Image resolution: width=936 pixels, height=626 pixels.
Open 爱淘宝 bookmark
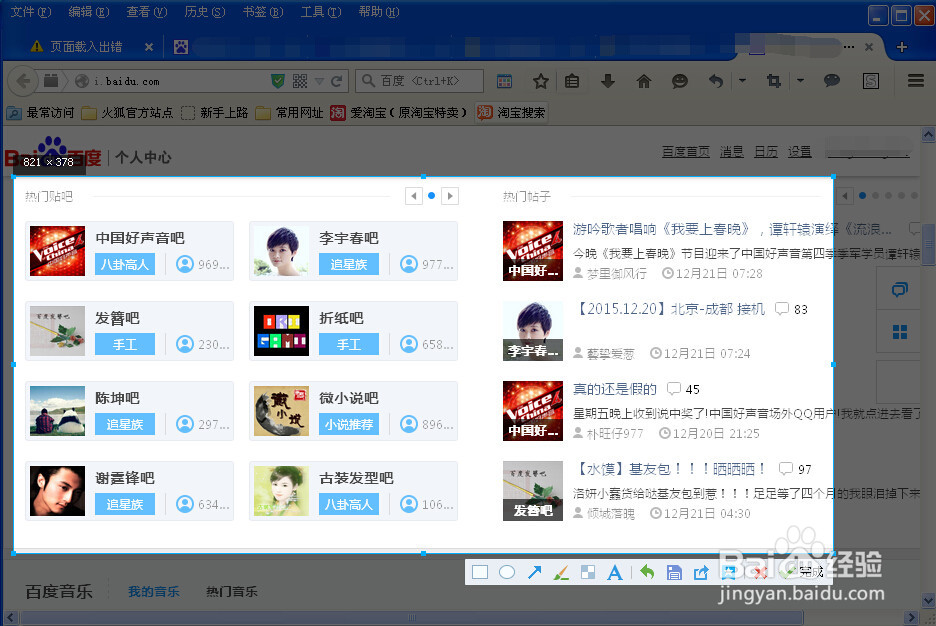point(398,112)
